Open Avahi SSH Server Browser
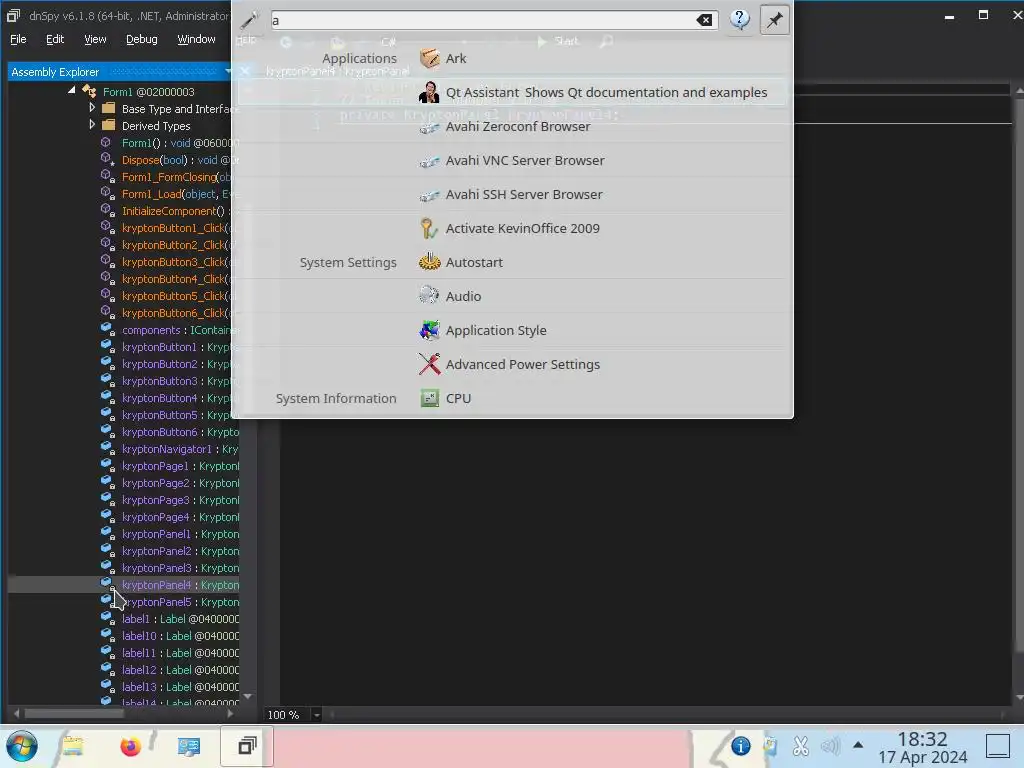Screen dimensions: 1024x768 [511, 195]
